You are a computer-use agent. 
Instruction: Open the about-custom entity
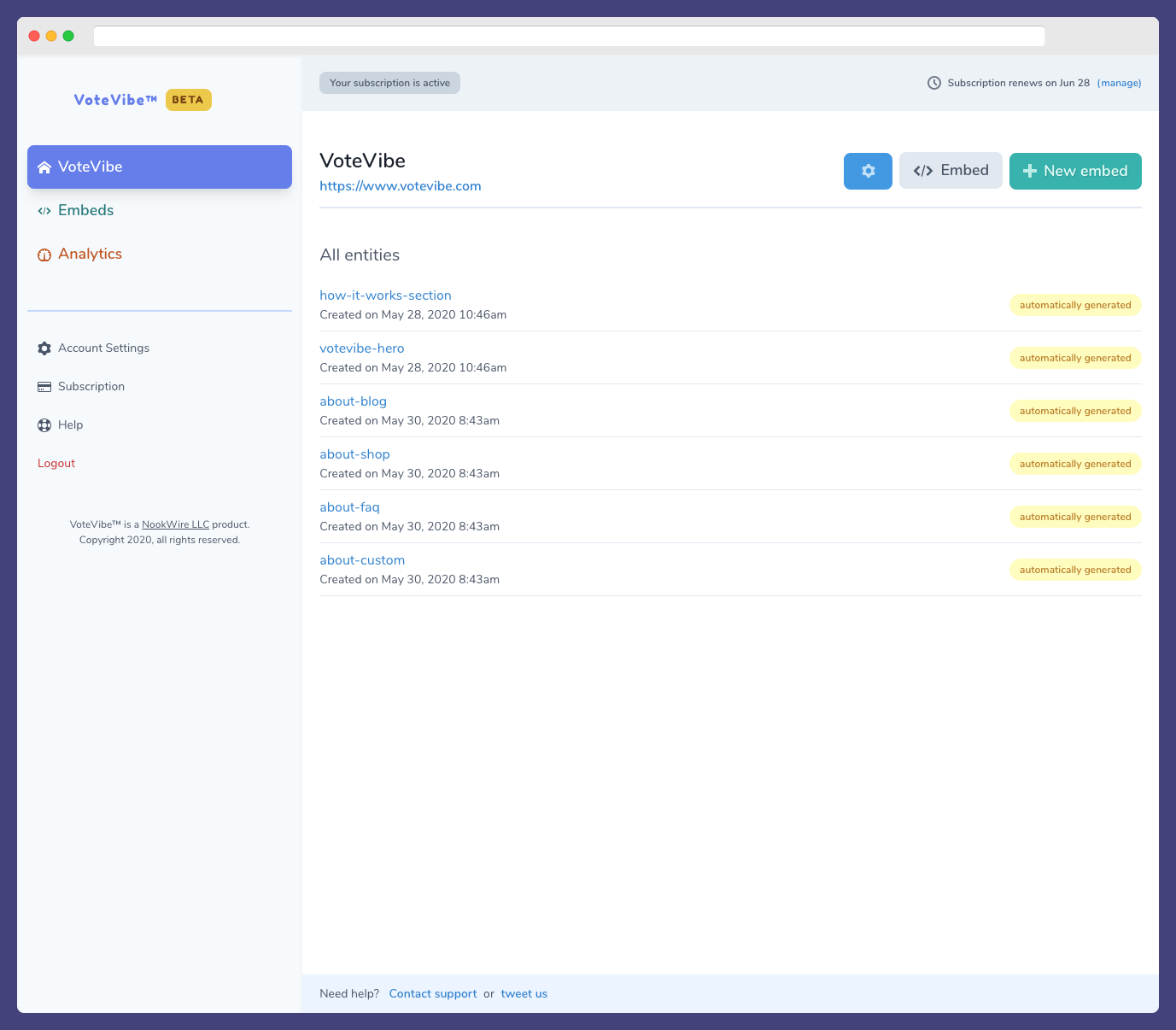[x=362, y=560]
